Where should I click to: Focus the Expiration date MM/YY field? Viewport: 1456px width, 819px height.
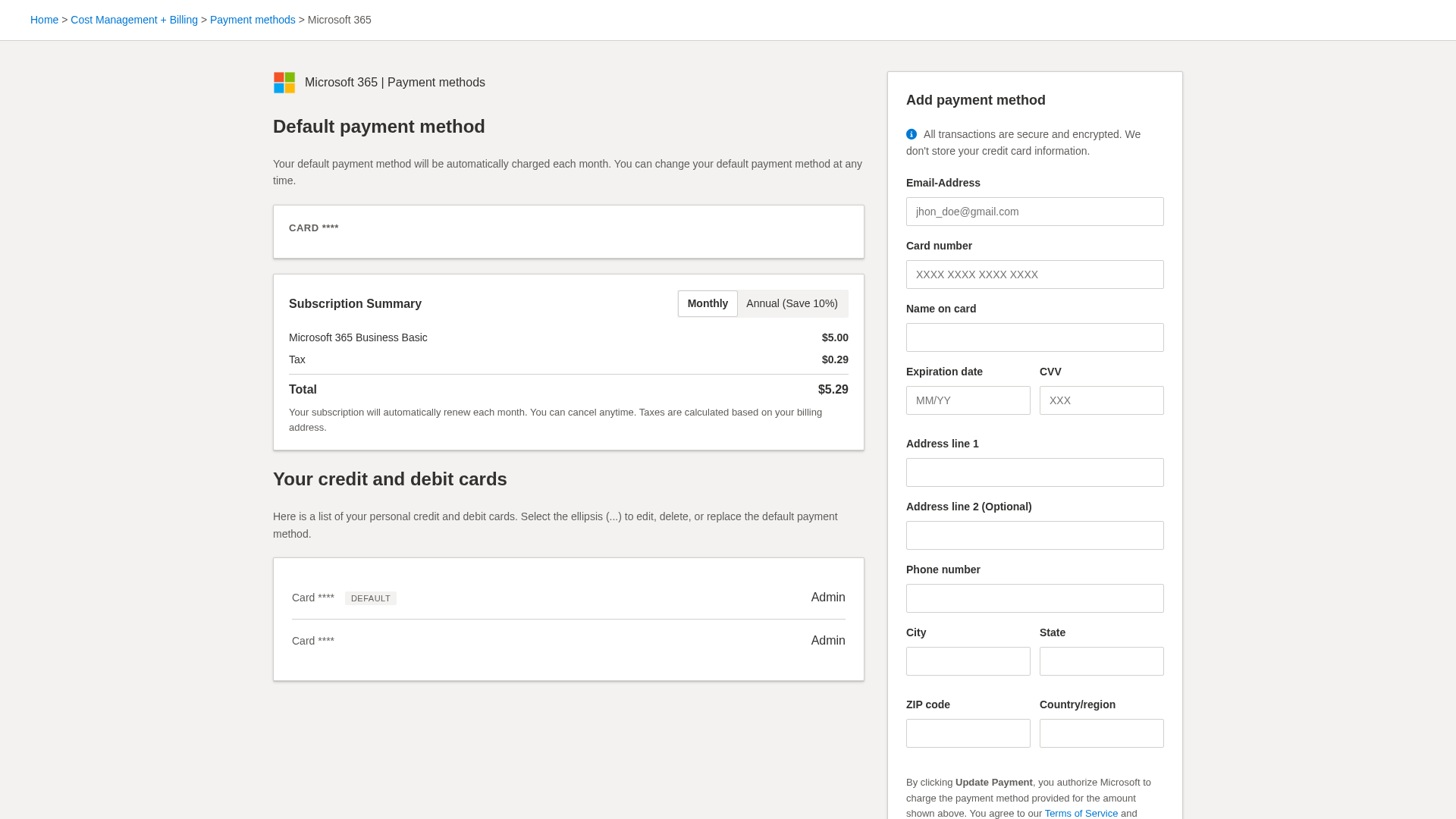(968, 400)
